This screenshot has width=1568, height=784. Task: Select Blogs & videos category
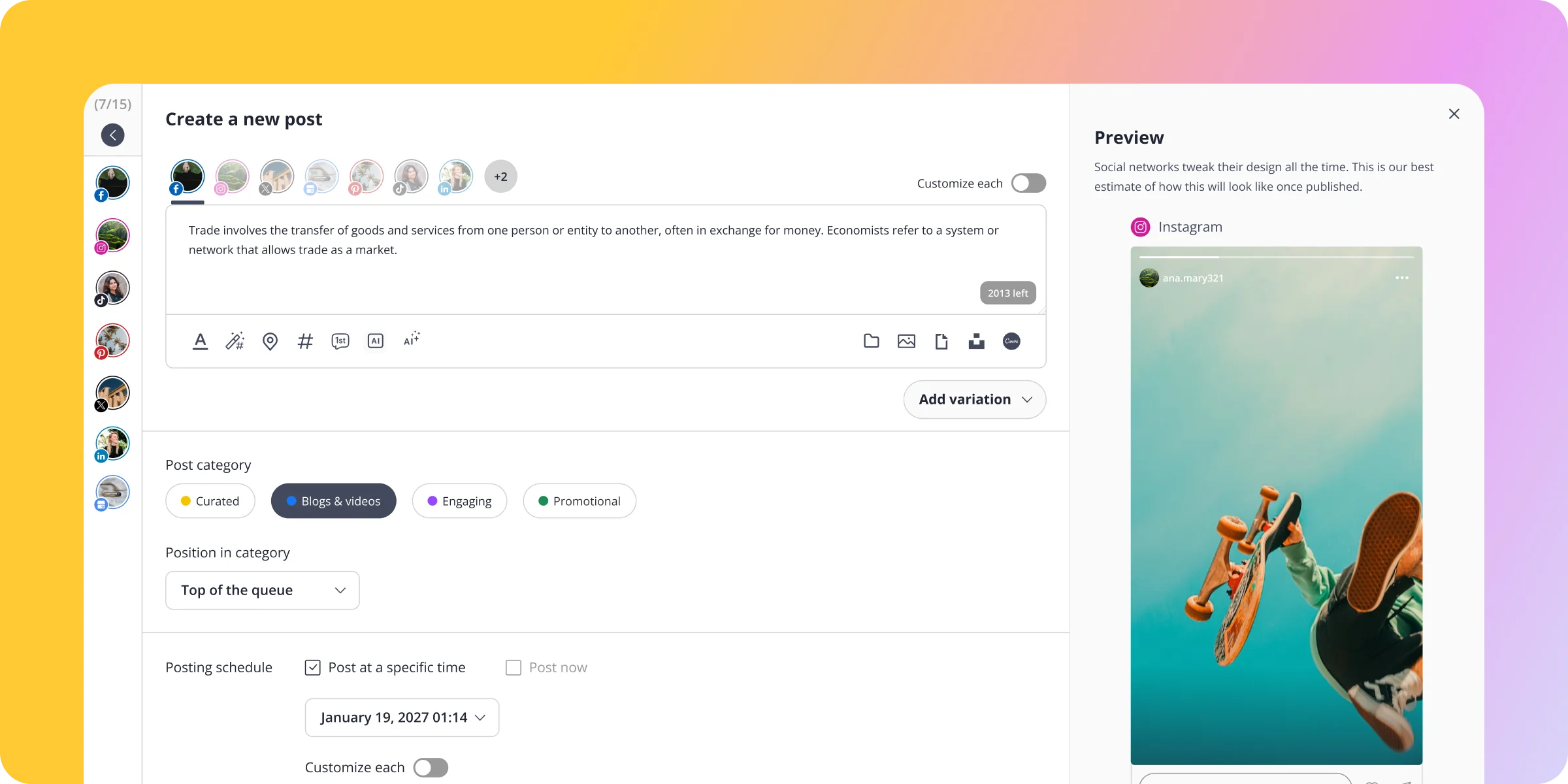(334, 501)
